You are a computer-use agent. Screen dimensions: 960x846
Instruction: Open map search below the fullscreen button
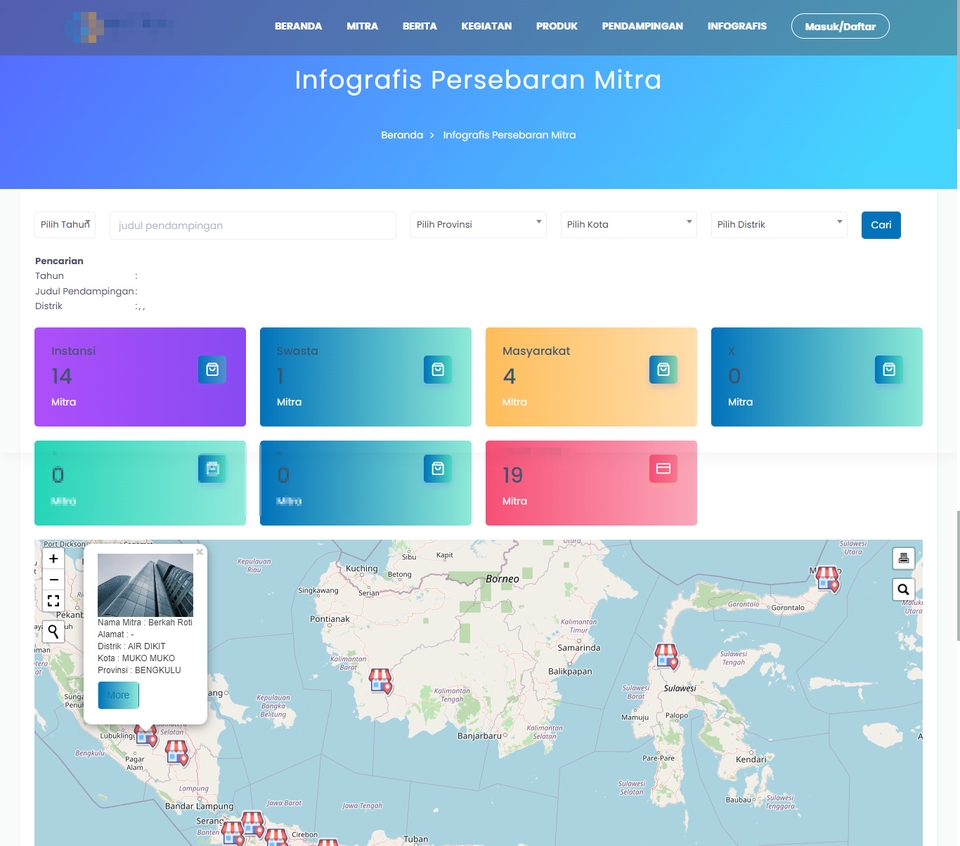pyautogui.click(x=53, y=631)
